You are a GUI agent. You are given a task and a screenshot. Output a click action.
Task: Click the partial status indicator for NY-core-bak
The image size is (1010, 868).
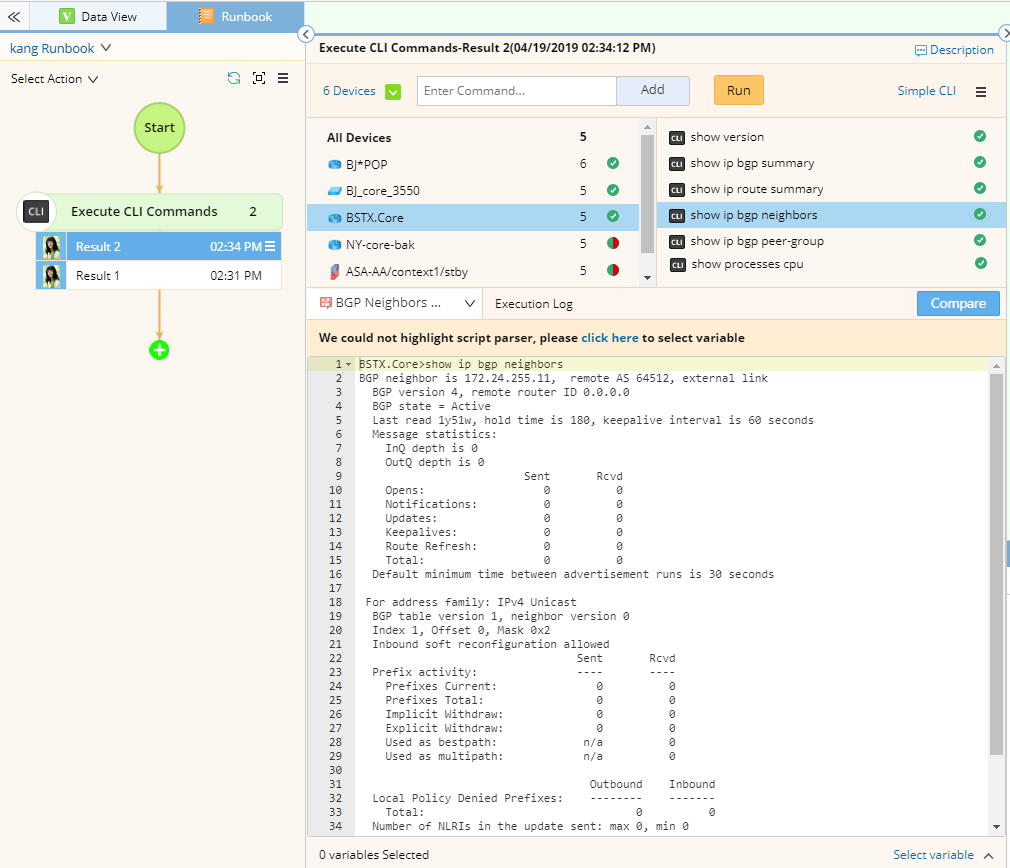pos(613,244)
